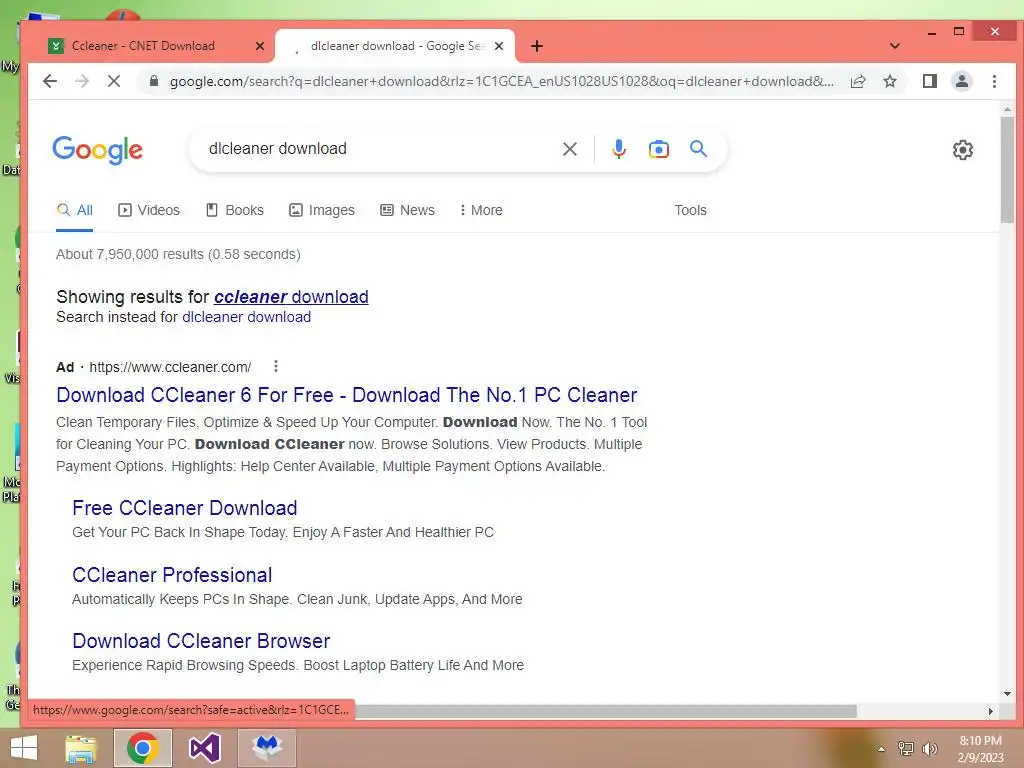Select the All results tab

click(x=74, y=210)
